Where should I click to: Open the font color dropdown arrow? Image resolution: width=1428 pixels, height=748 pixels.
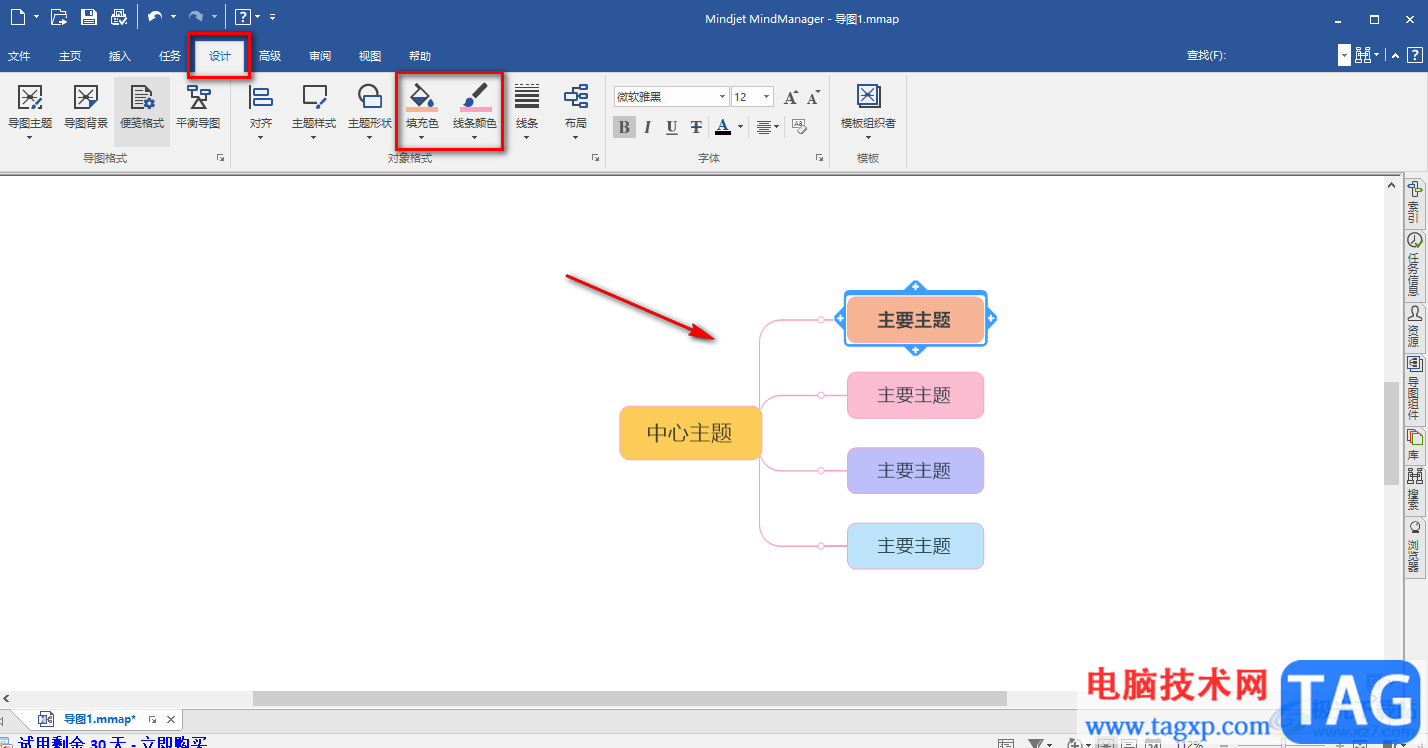pyautogui.click(x=741, y=127)
